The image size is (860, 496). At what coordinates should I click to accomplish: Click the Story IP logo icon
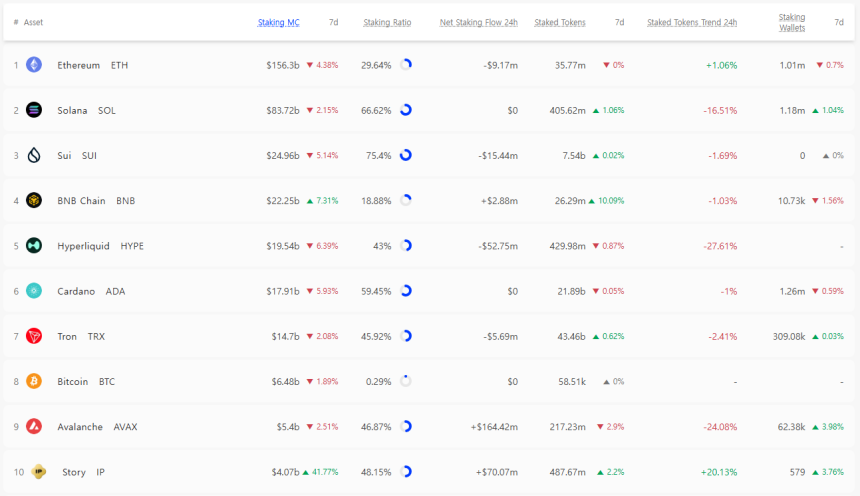point(39,471)
